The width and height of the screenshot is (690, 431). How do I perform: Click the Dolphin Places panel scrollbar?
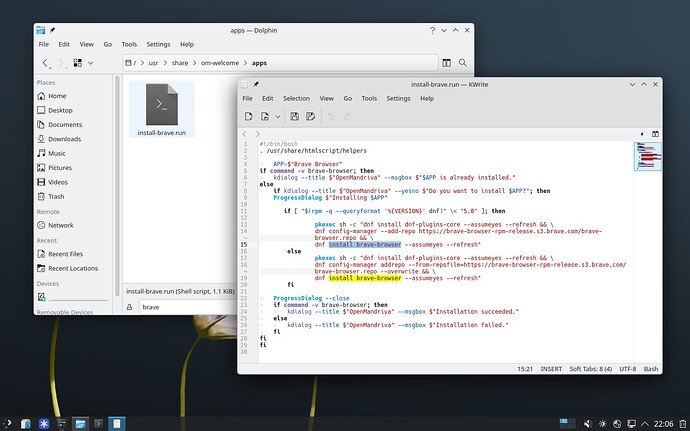[x=117, y=185]
